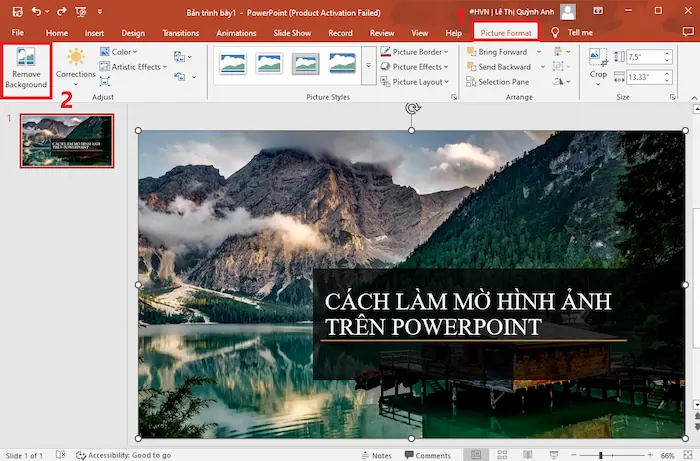Switch to the Insert tab
The image size is (700, 461).
(94, 33)
